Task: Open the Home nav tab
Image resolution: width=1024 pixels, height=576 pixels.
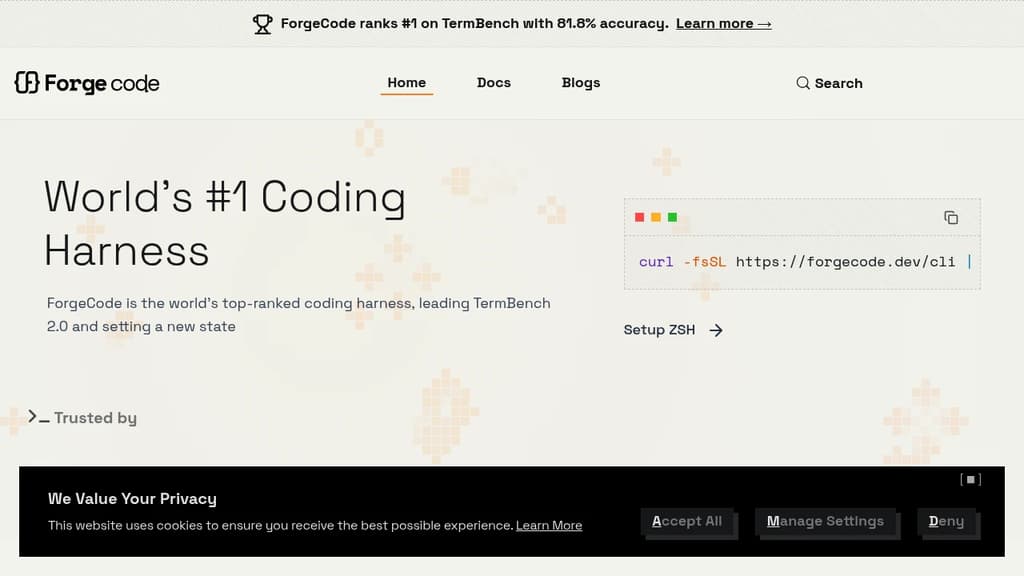Action: (x=406, y=83)
